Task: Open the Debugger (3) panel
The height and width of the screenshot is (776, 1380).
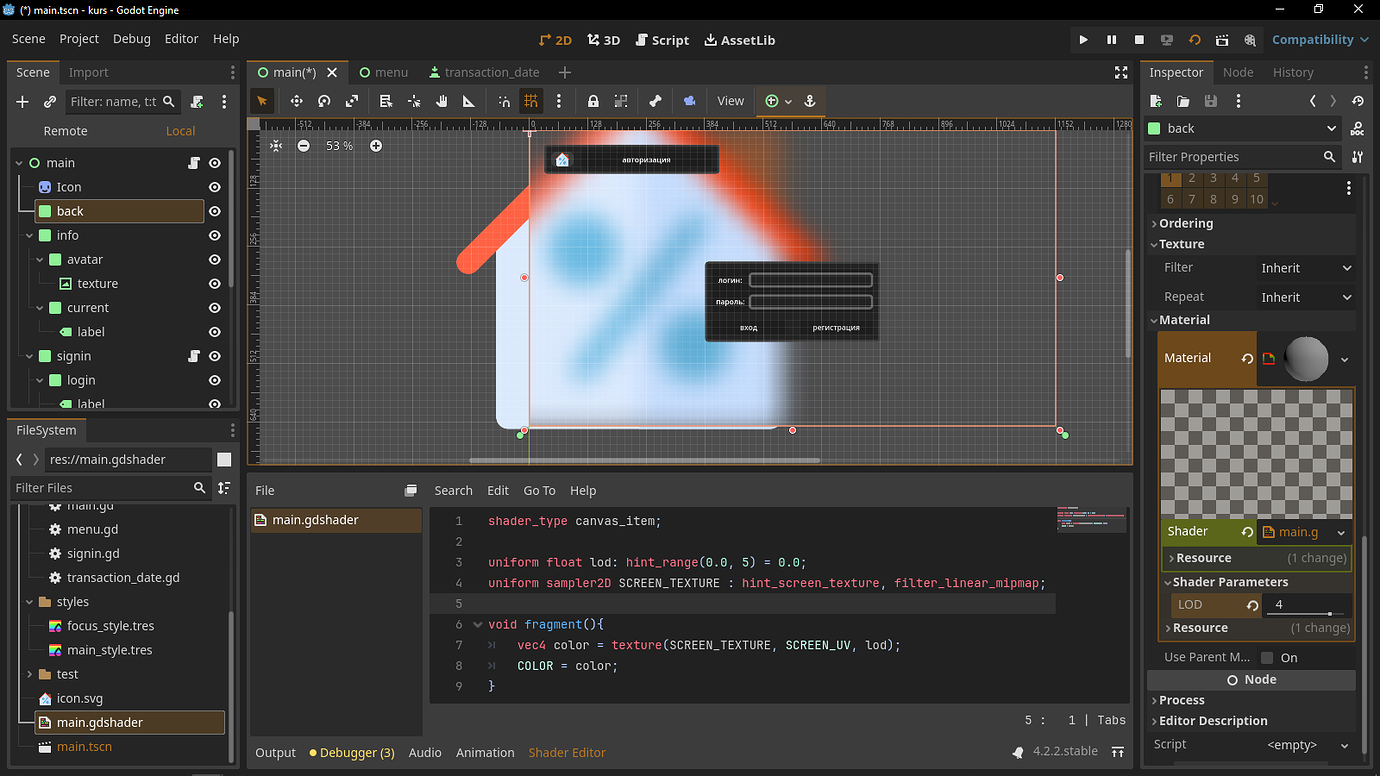Action: (x=352, y=752)
